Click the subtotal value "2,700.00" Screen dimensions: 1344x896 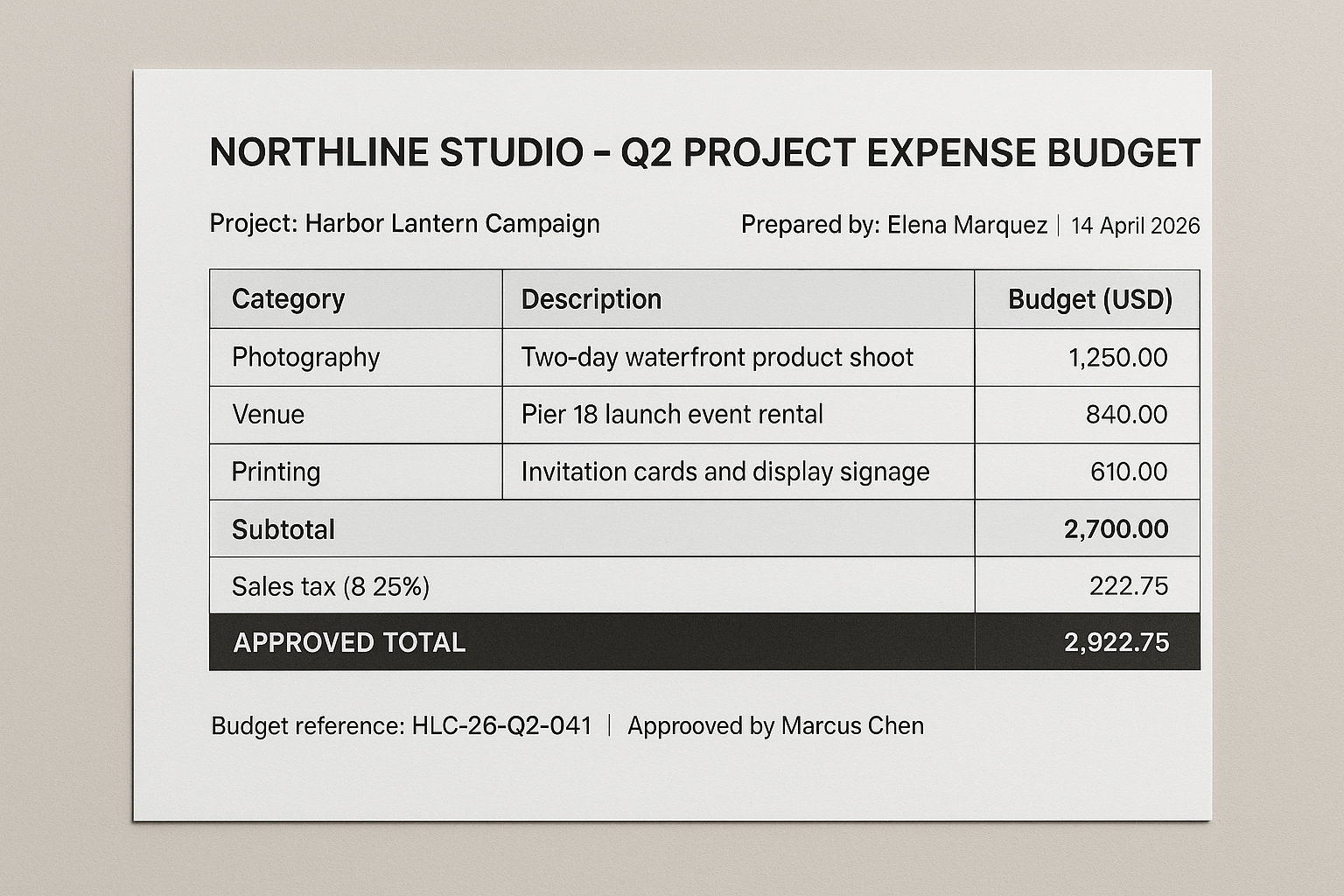[x=1116, y=529]
